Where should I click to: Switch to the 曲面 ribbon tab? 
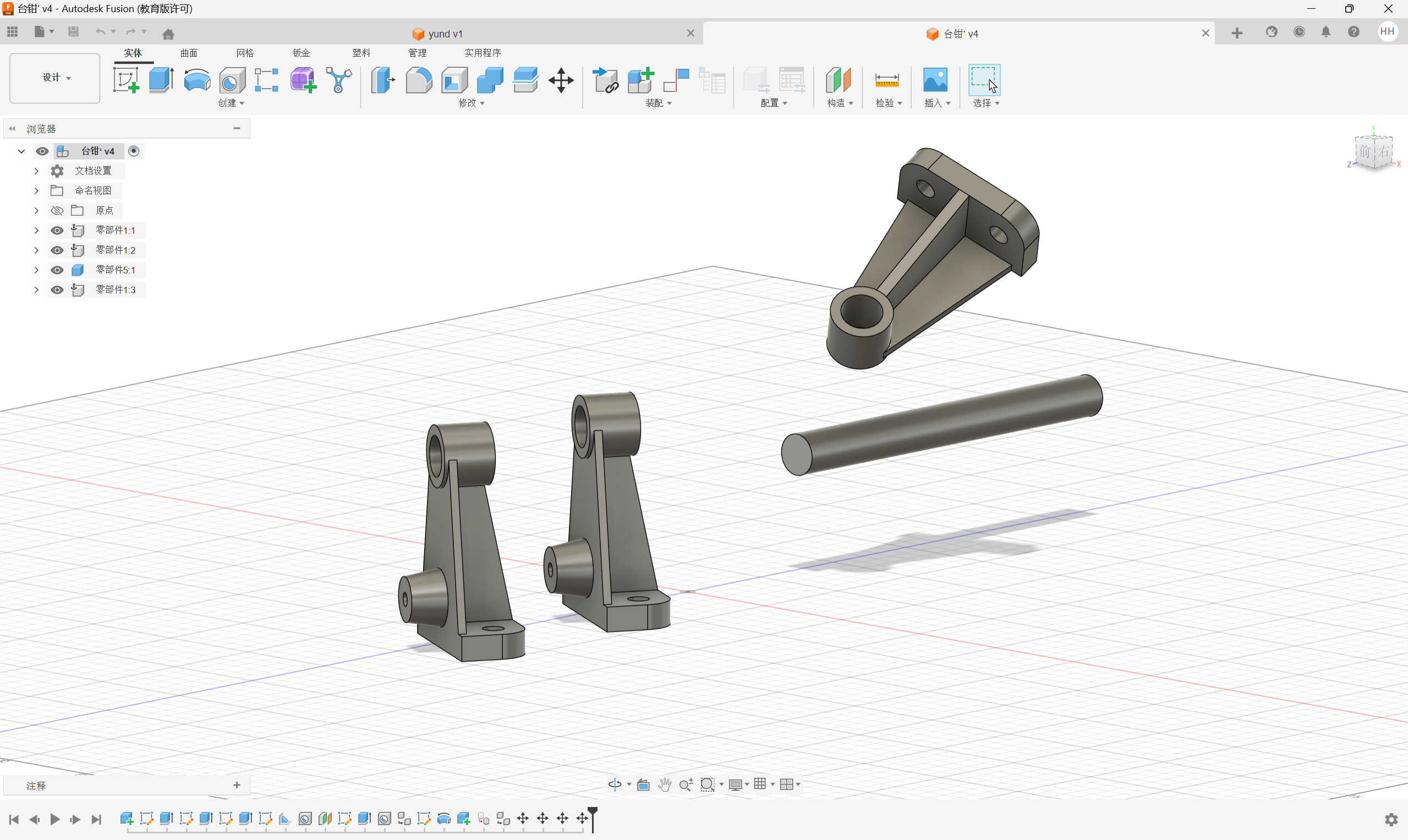pos(189,53)
